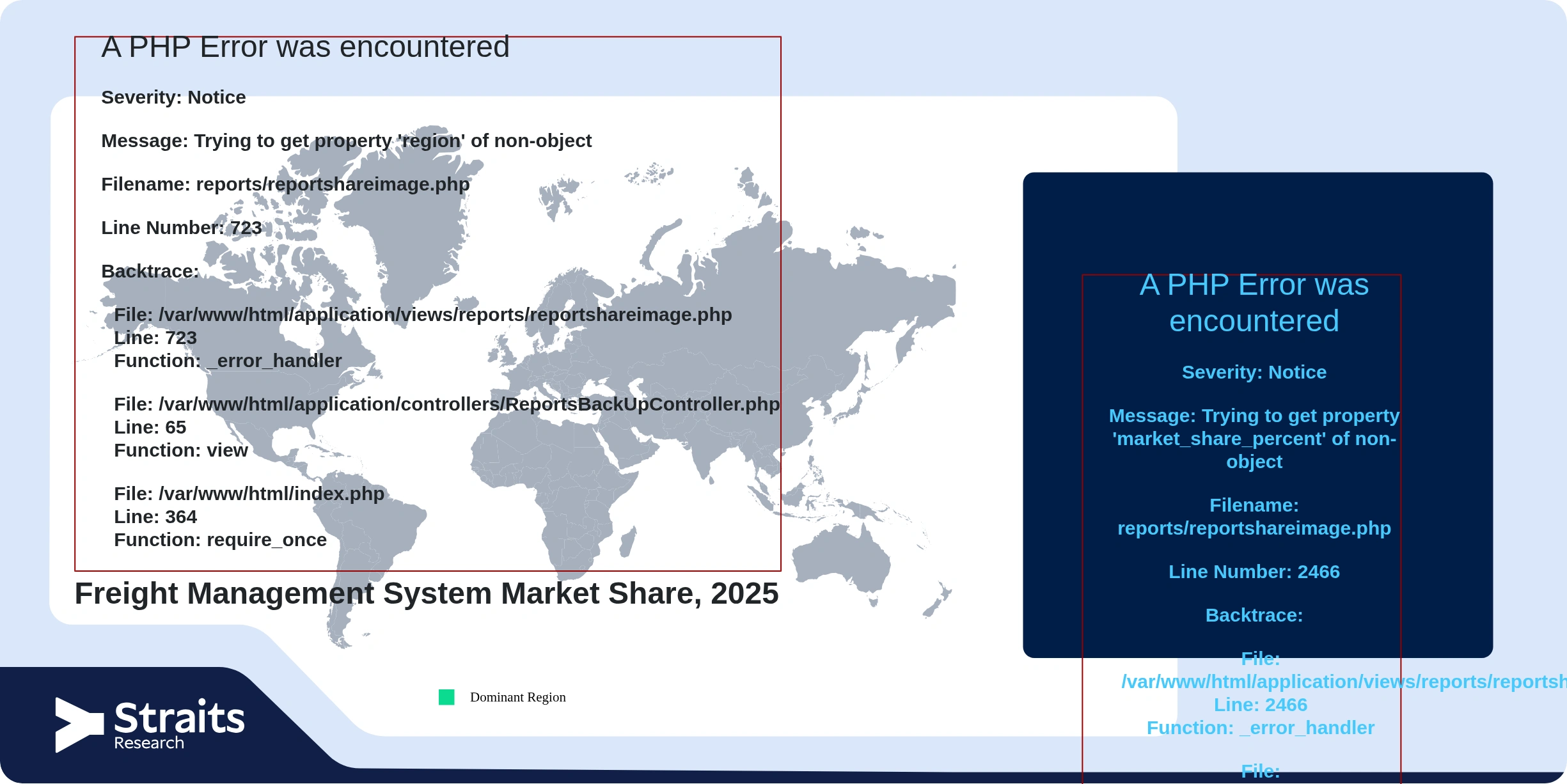Select the dark 'Severity: Notice' line
The height and width of the screenshot is (784, 1567).
173,97
